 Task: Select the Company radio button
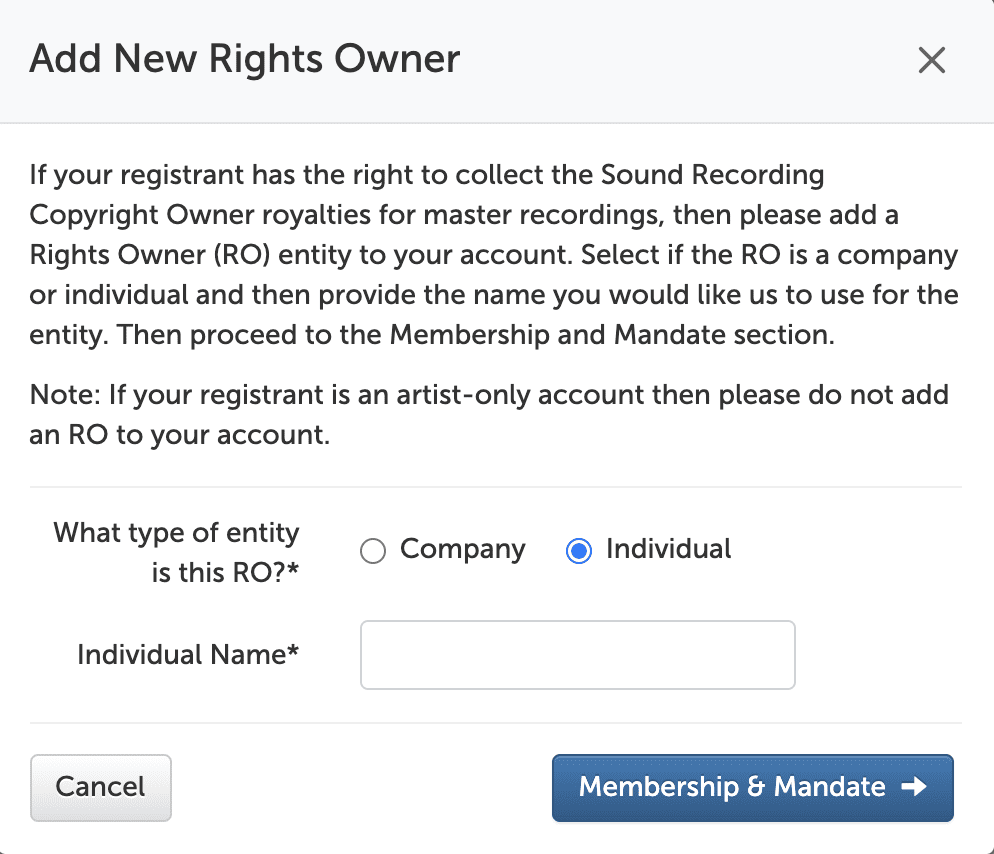coord(373,551)
